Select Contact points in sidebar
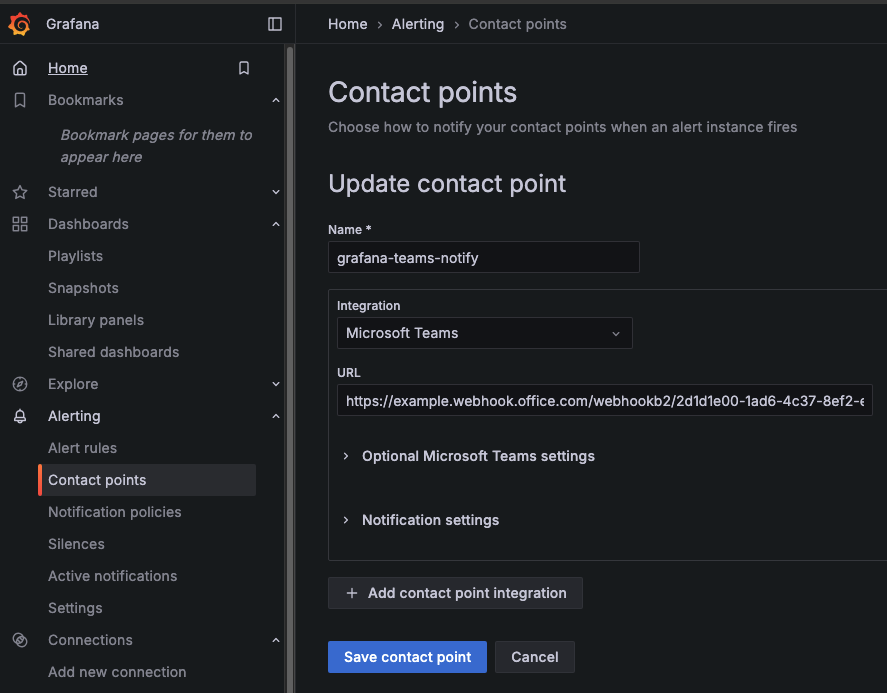 click(147, 480)
